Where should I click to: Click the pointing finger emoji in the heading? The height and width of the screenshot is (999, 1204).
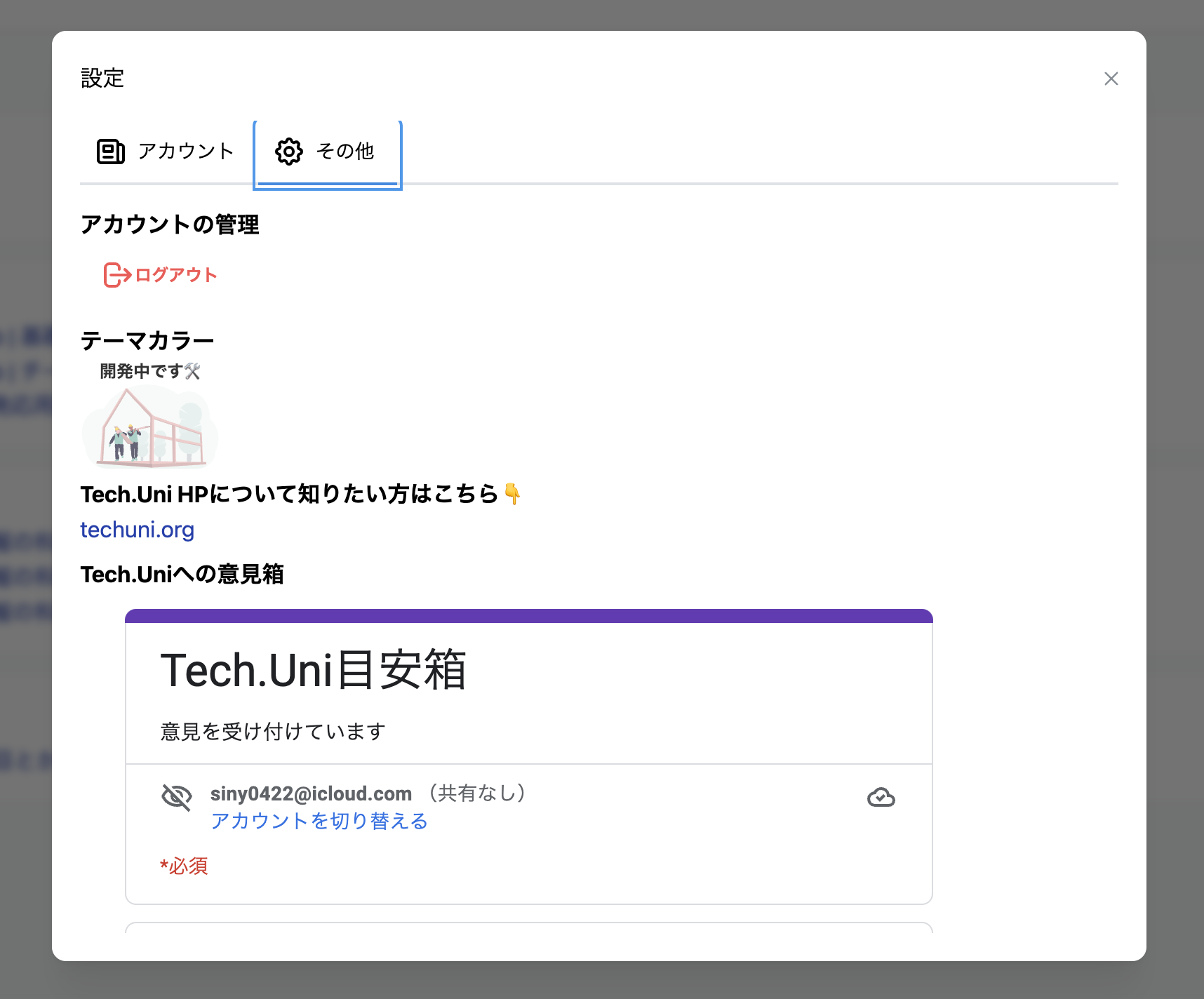514,495
